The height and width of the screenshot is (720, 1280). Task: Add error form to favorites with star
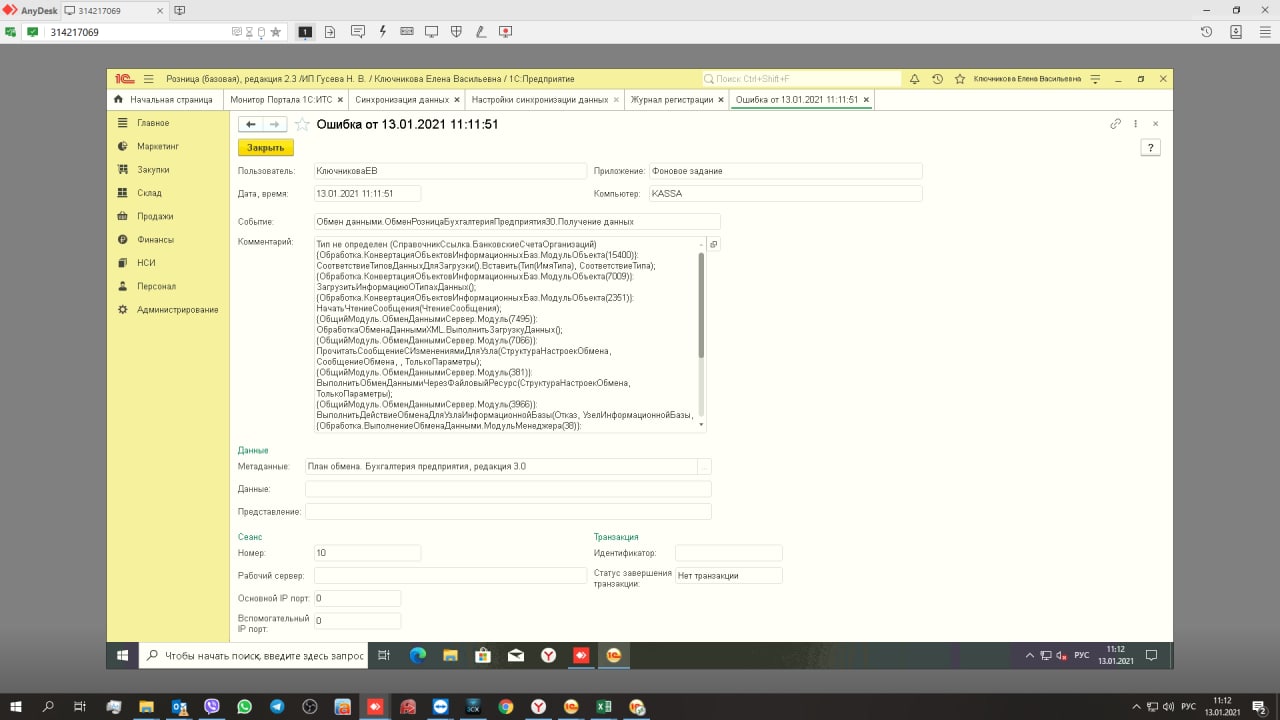coord(302,124)
